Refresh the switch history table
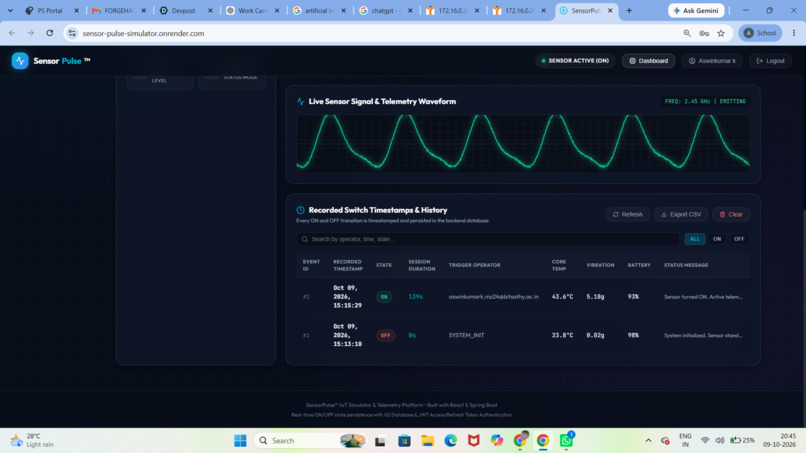This screenshot has height=453, width=806. click(x=627, y=214)
